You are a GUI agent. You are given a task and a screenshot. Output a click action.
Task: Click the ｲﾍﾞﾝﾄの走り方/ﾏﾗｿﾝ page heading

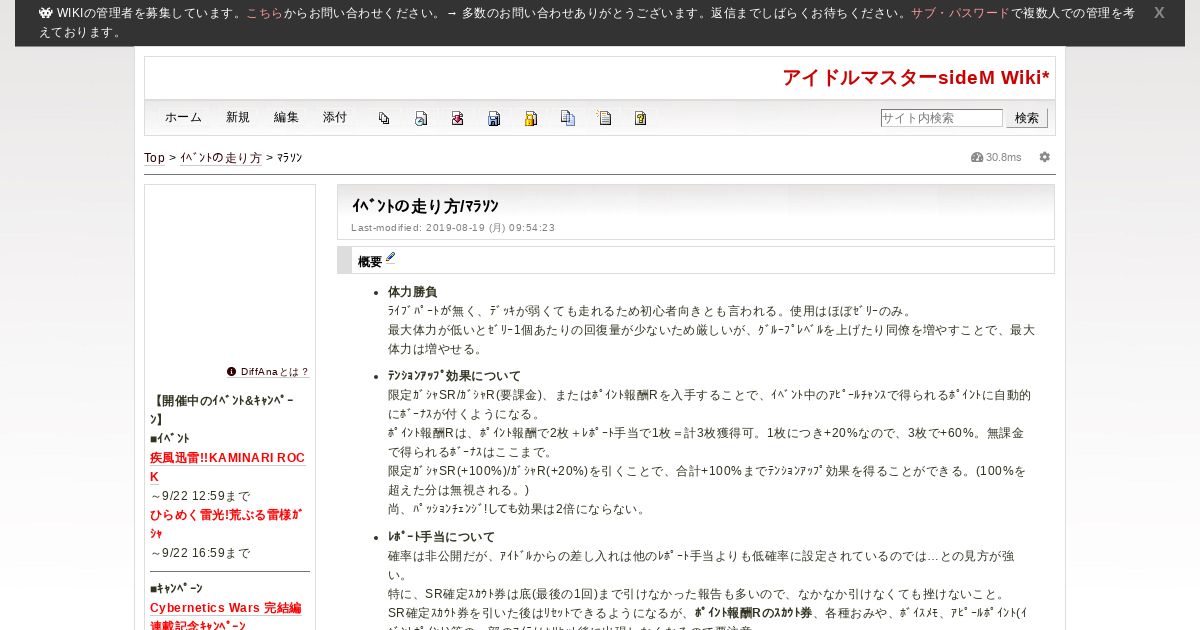tap(425, 206)
